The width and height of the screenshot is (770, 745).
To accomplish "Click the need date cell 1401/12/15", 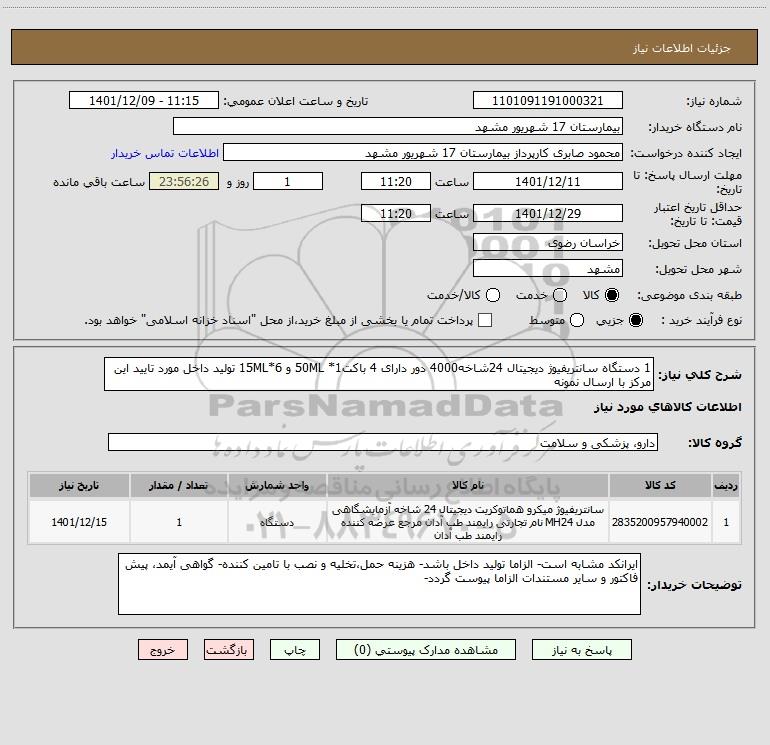I will click(x=79, y=522).
